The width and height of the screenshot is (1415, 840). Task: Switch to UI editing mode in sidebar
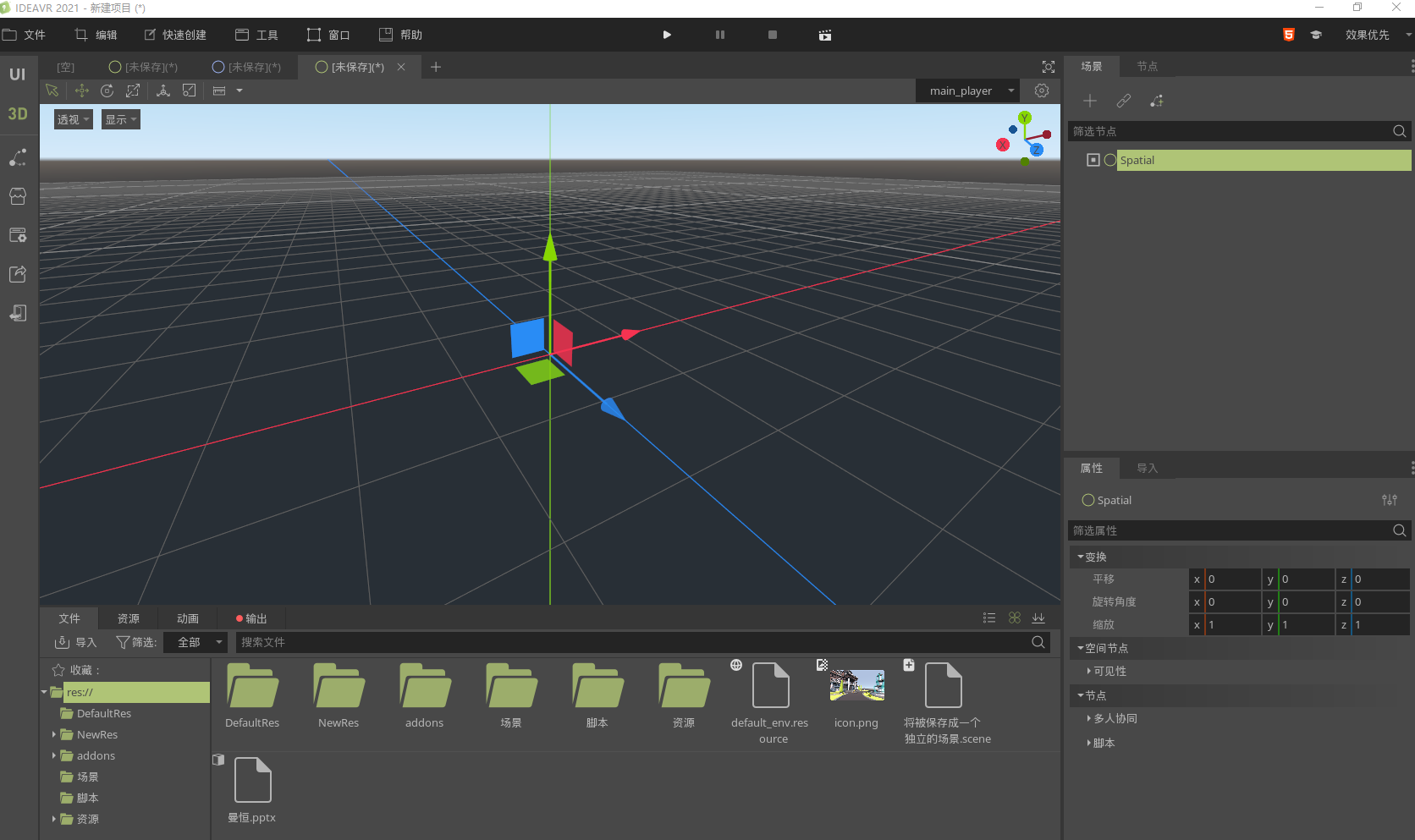[18, 74]
